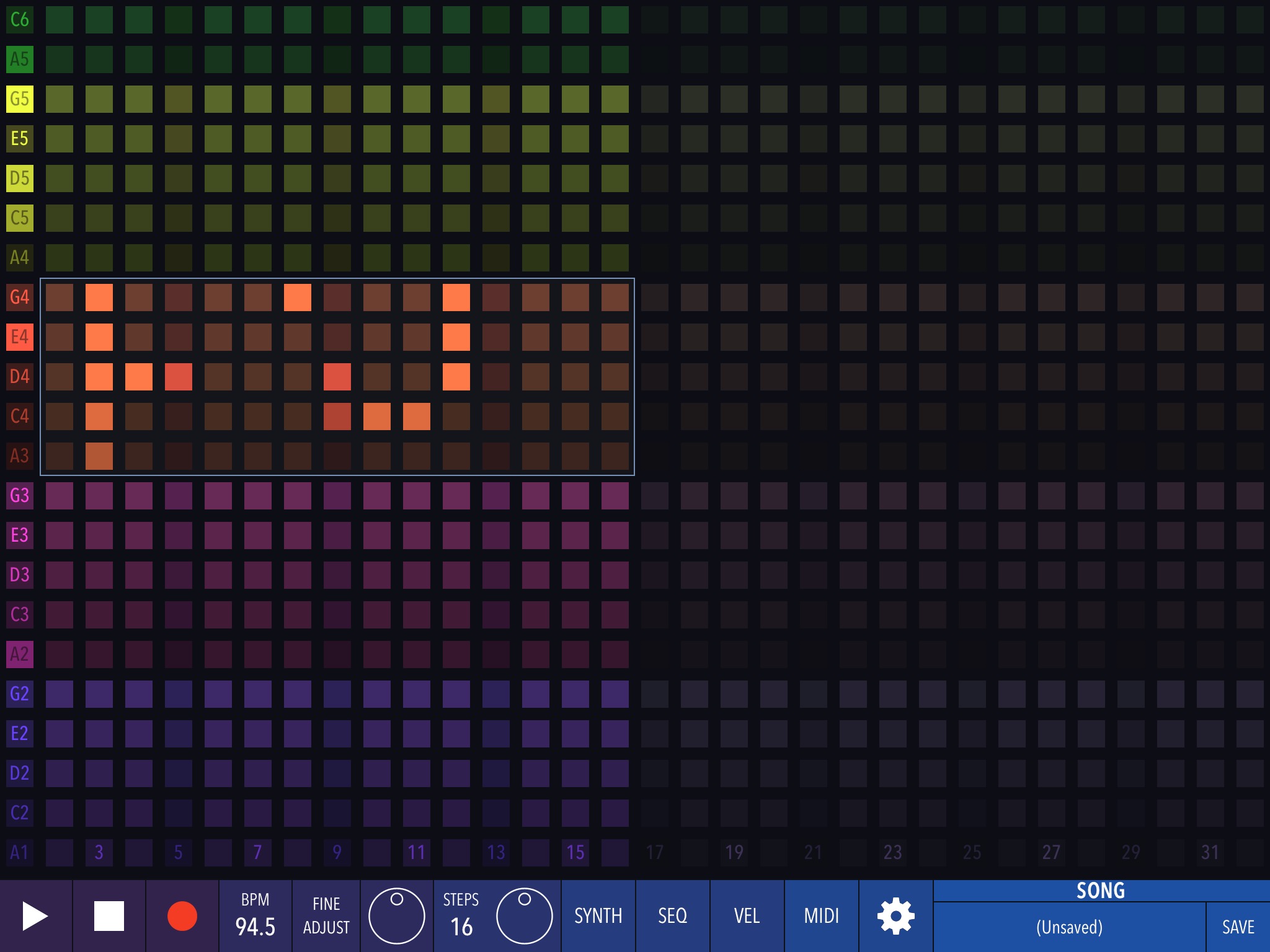The width and height of the screenshot is (1270, 952).
Task: Save the song with SAVE button
Action: (1238, 927)
